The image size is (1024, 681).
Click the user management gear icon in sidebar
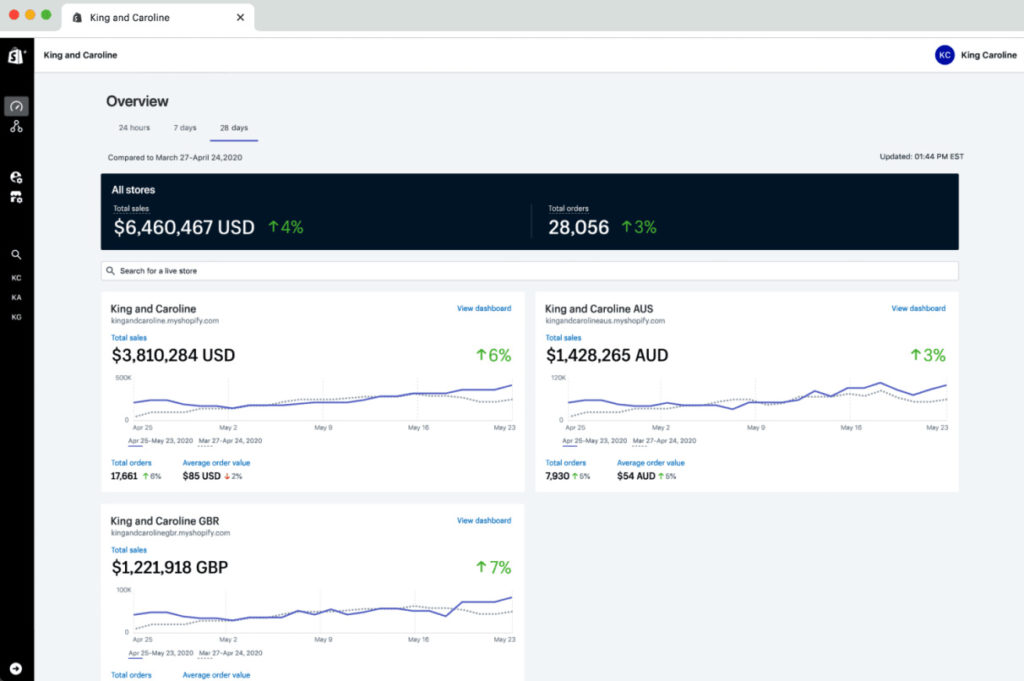click(x=16, y=176)
